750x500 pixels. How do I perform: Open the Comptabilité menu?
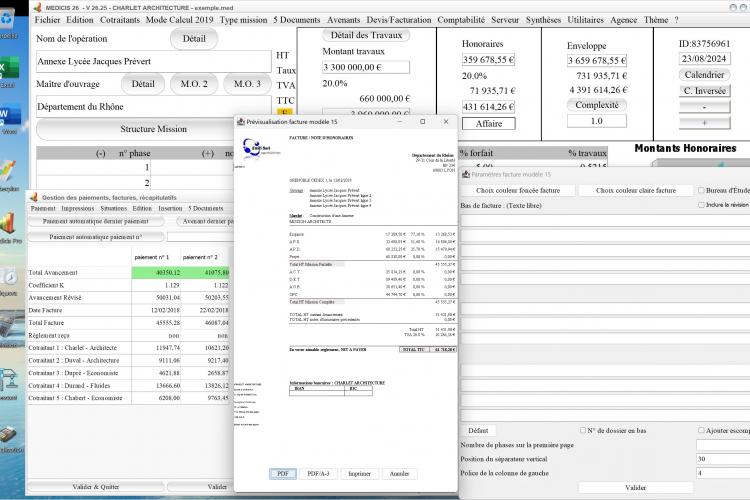[461, 20]
